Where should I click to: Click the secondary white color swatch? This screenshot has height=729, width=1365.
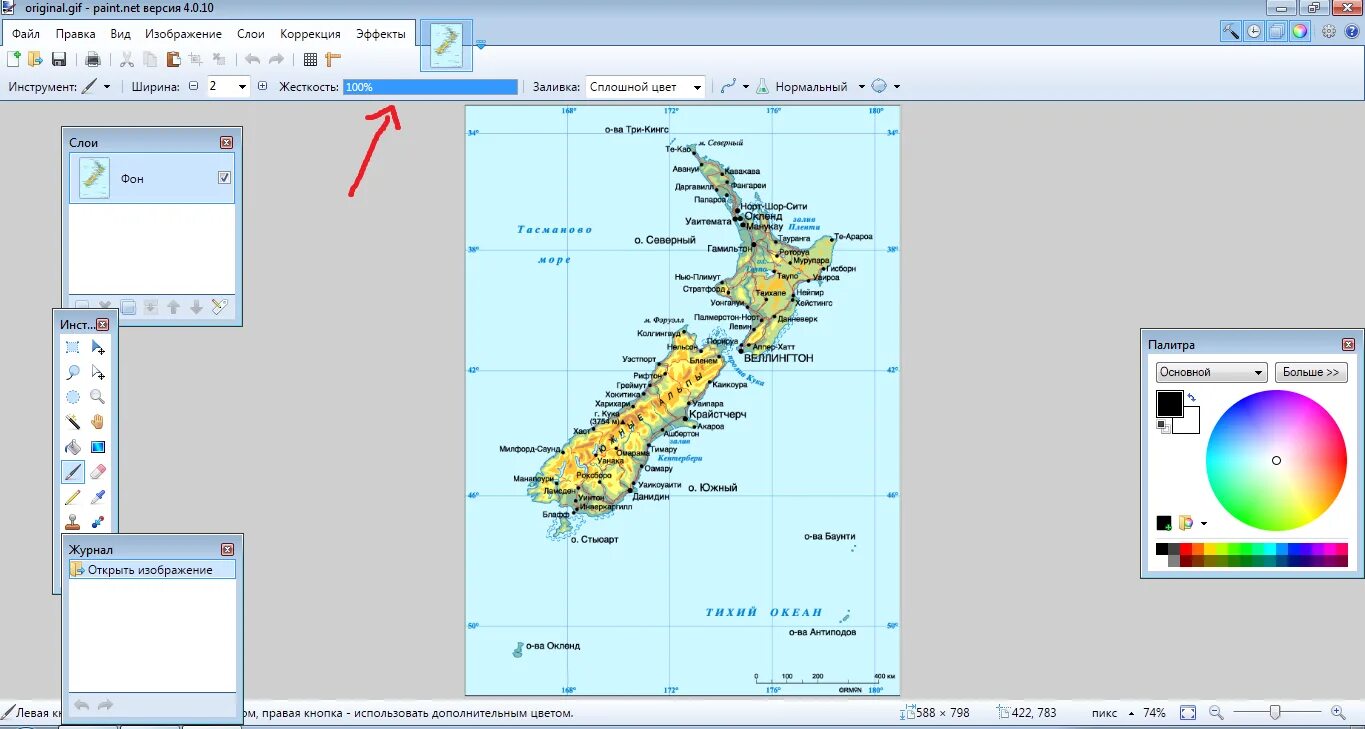pos(1189,423)
